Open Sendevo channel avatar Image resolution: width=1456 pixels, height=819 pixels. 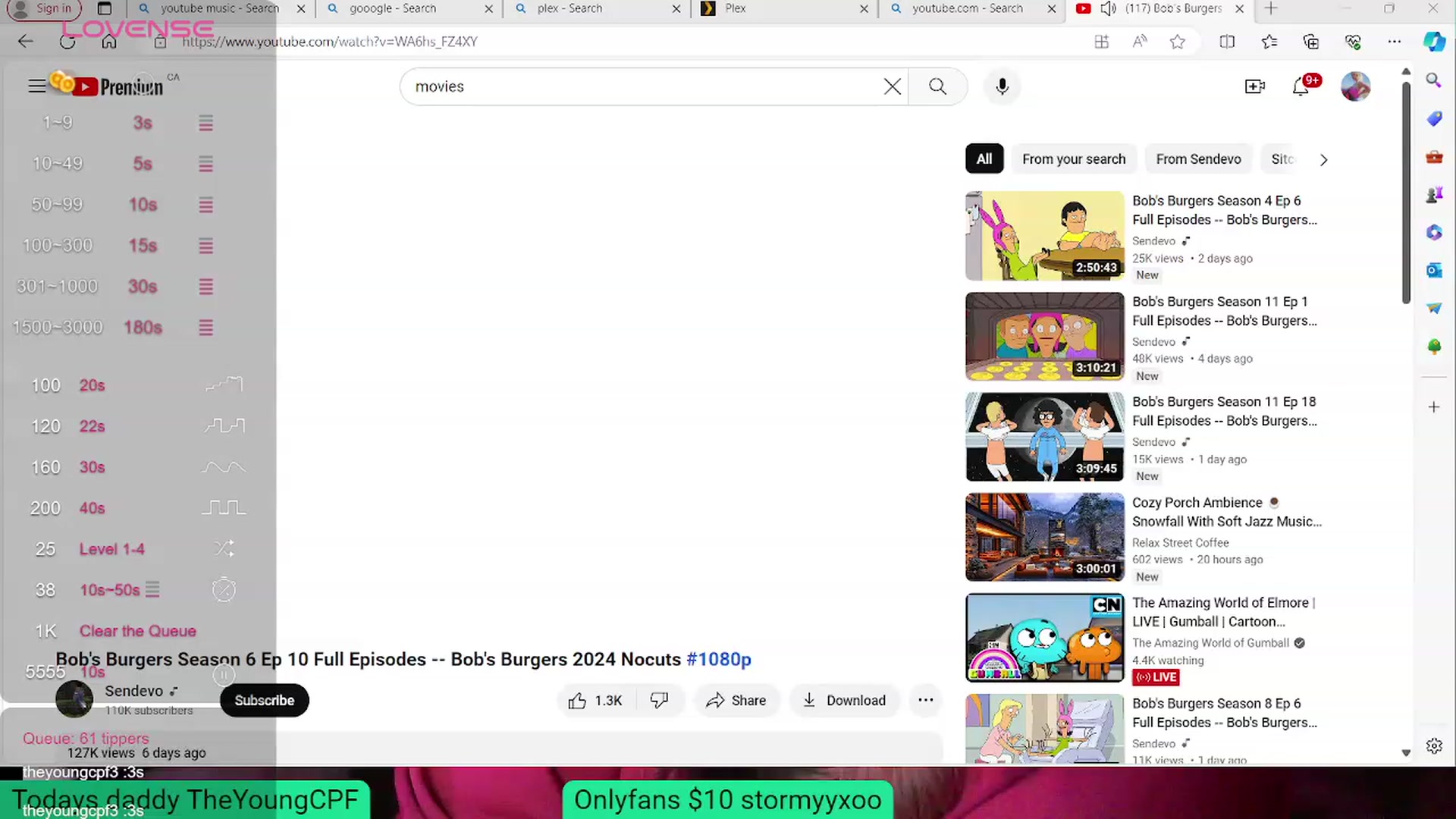(x=74, y=698)
